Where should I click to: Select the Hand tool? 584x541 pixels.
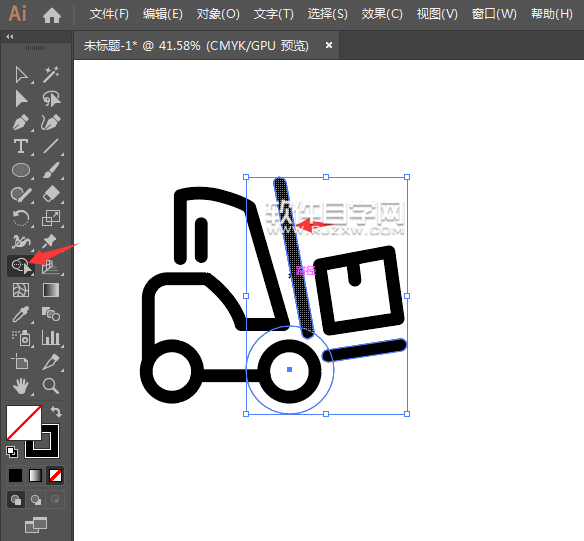pos(21,386)
